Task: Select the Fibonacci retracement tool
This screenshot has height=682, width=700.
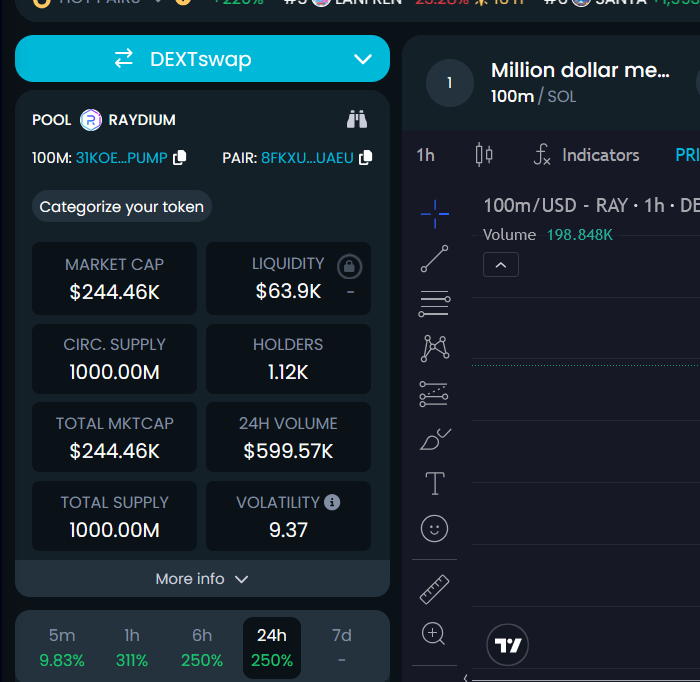Action: (435, 304)
